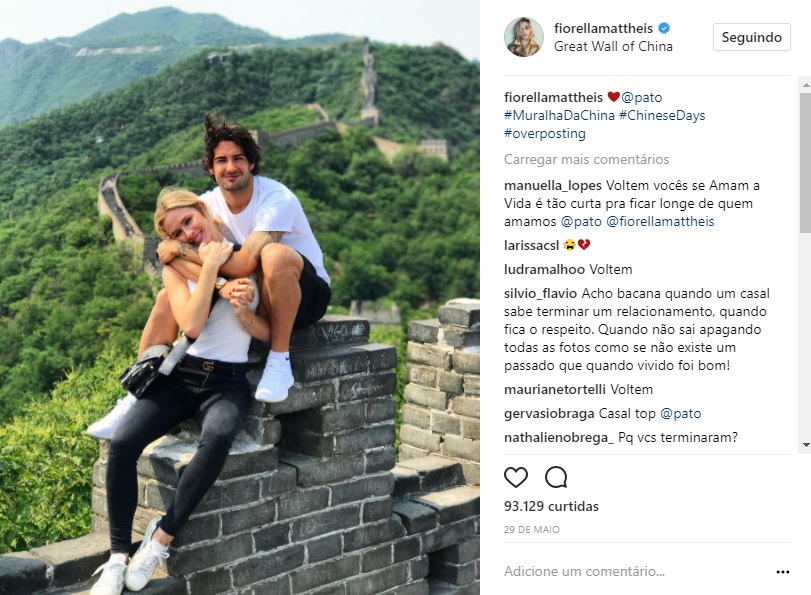
Task: View the 93.129 curtidas likes list
Action: click(x=551, y=506)
